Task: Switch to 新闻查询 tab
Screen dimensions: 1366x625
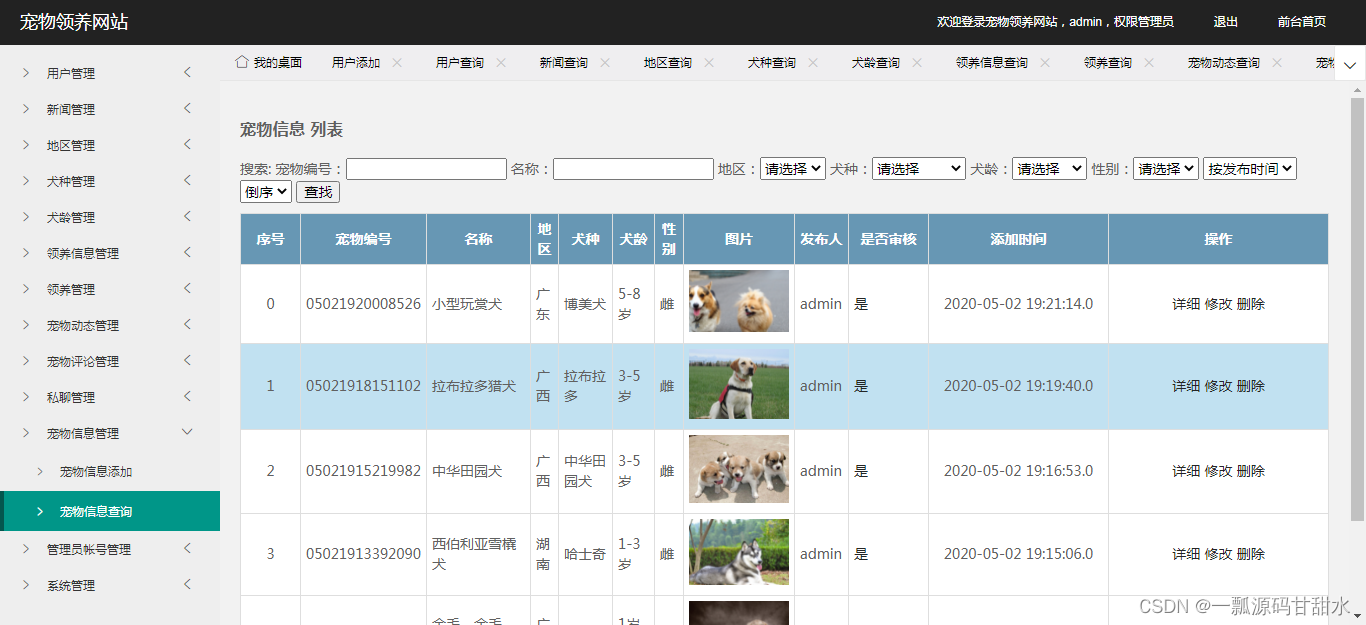Action: coord(564,62)
